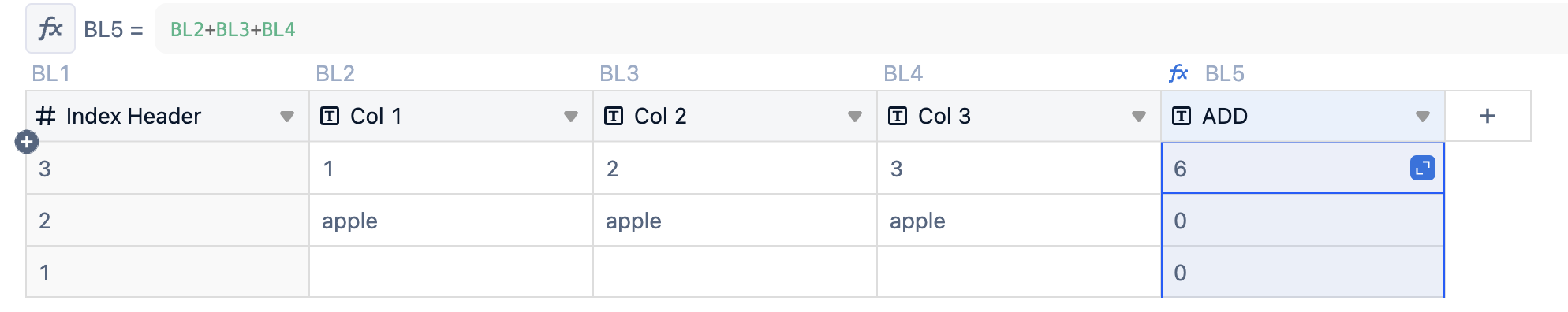Image resolution: width=1568 pixels, height=312 pixels.
Task: Click the blue fx icon beside BL5 label
Action: (x=1178, y=73)
